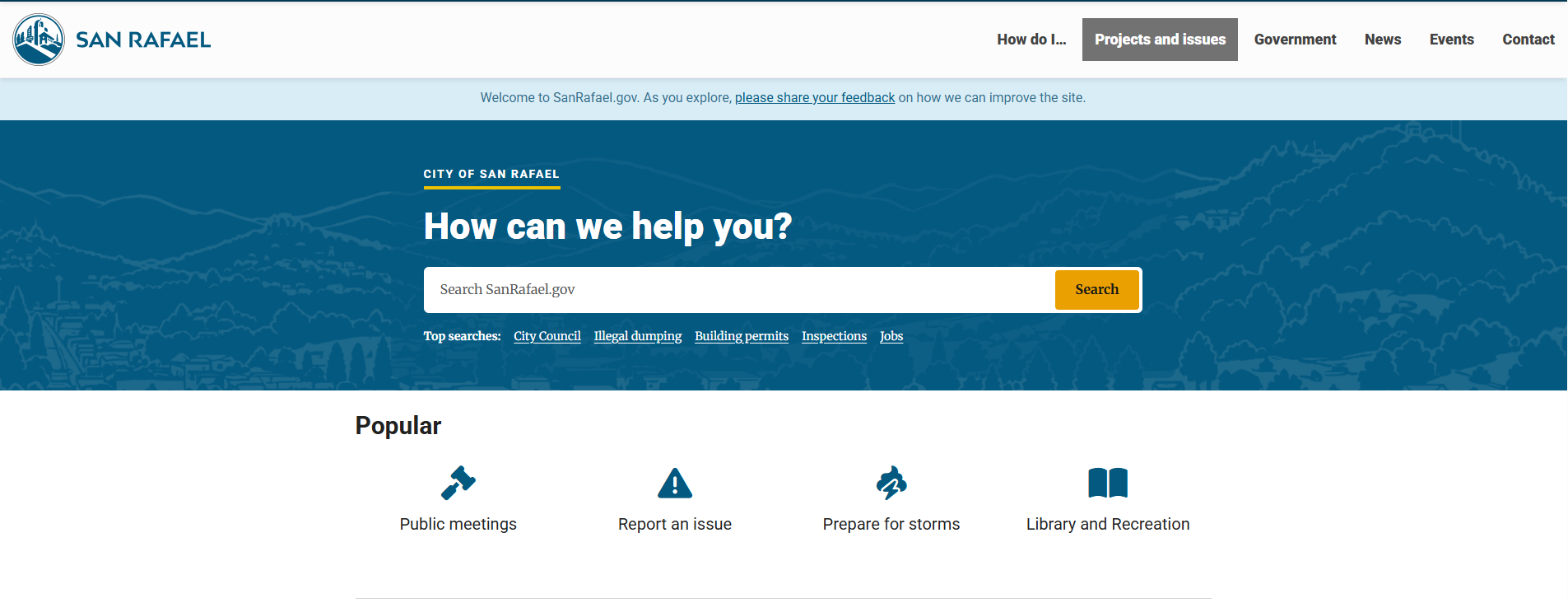Click the warning triangle Report an issue icon
The height and width of the screenshot is (603, 1568).
tap(675, 483)
